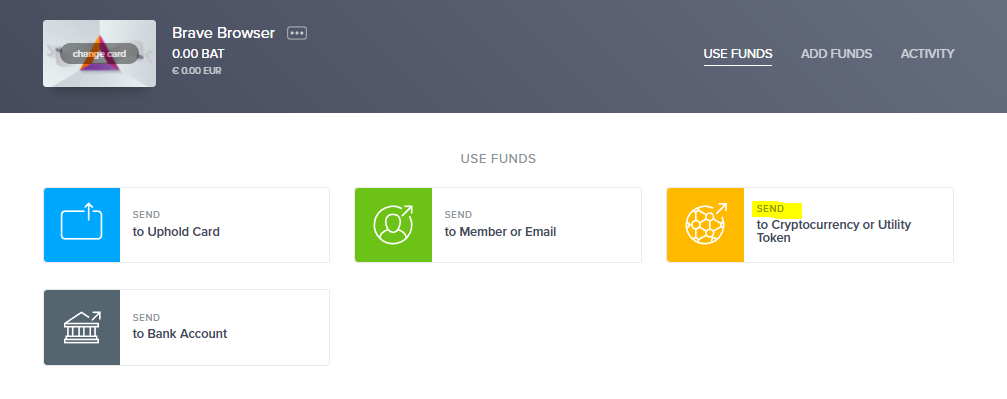This screenshot has height=399, width=1007.
Task: Go to the ACTIVITY tab
Action: [x=927, y=54]
